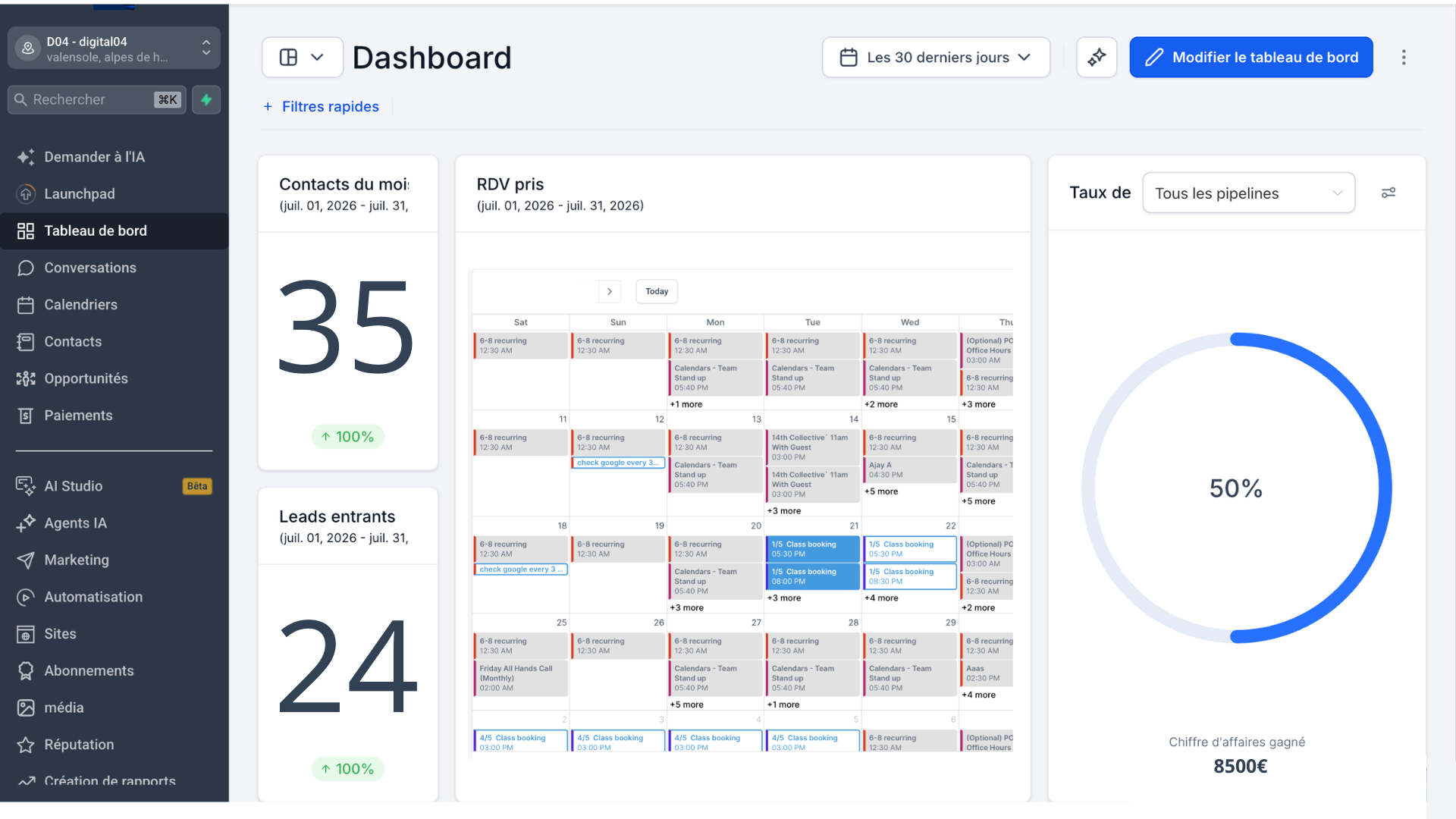Open the three-dot more options menu
The width and height of the screenshot is (1456, 819).
[x=1404, y=57]
